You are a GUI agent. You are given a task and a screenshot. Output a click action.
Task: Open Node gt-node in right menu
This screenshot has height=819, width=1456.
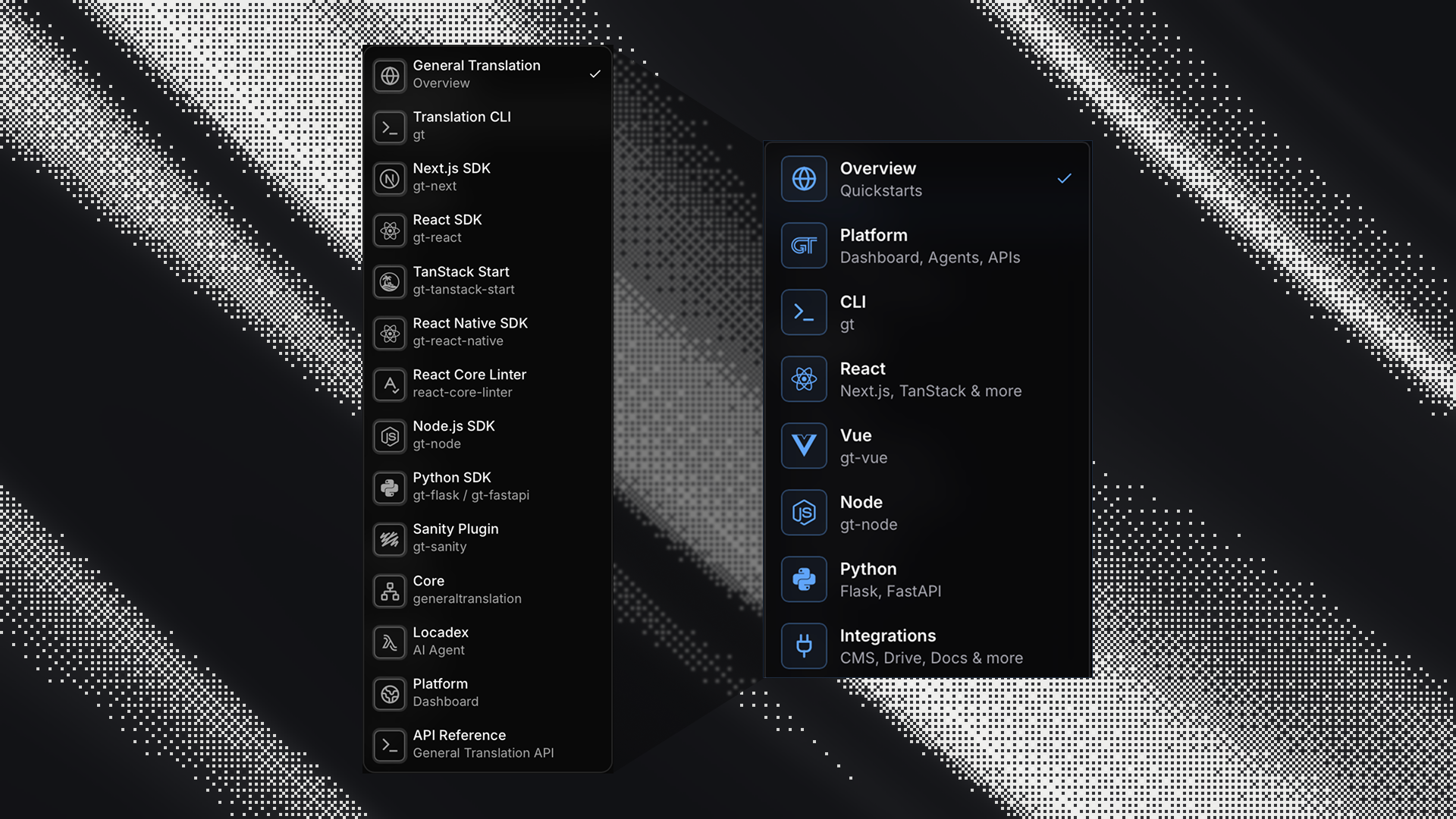928,513
